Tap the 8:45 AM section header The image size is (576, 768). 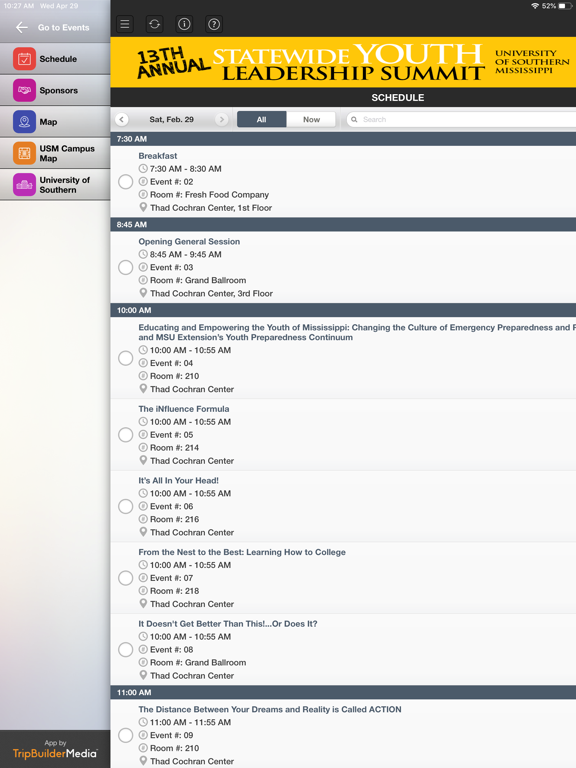pyautogui.click(x=343, y=224)
